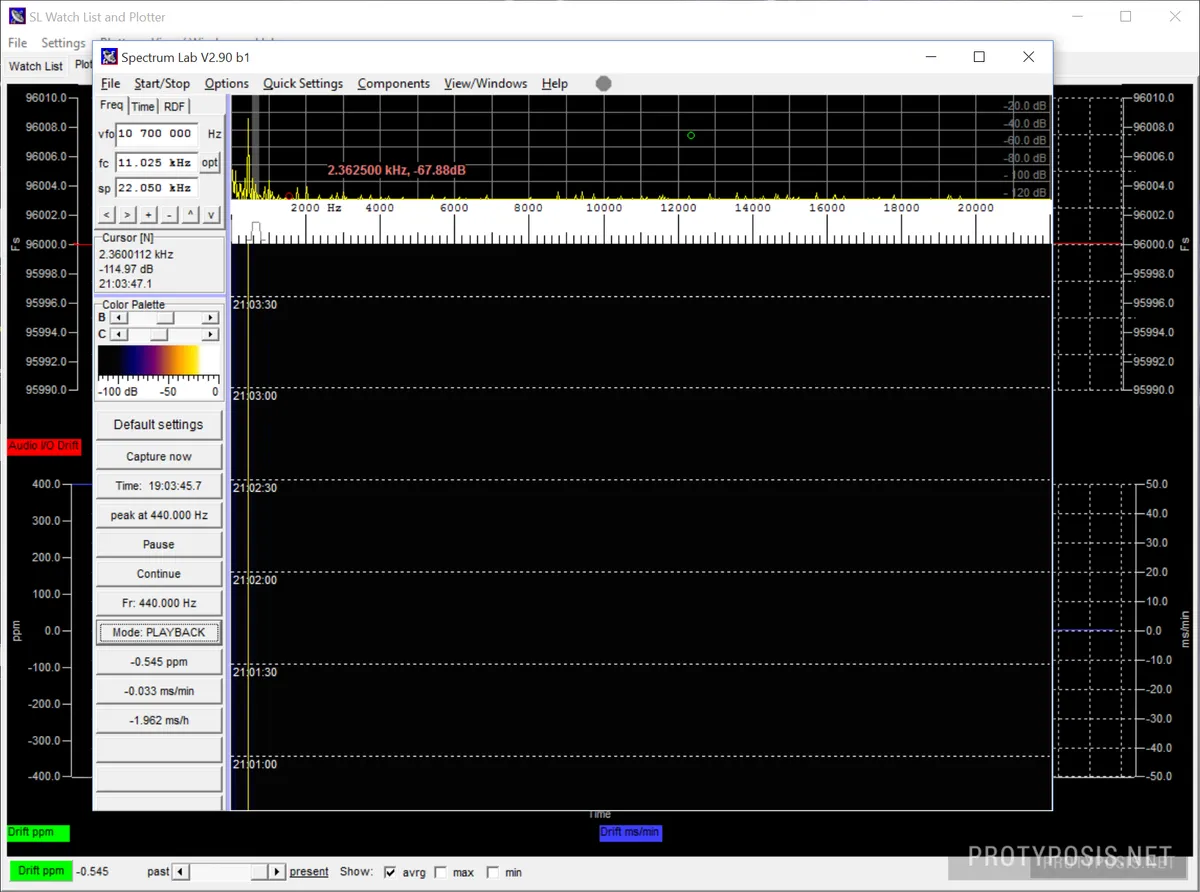This screenshot has height=892, width=1200.
Task: Click the '^' arrow under the sp field
Action: (x=190, y=214)
